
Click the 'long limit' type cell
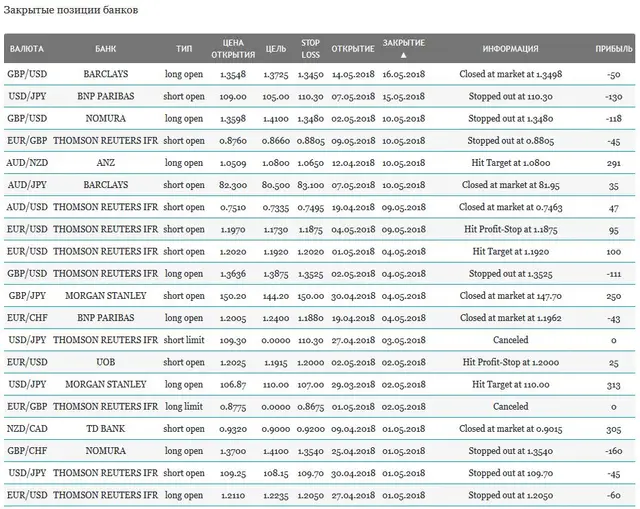pos(184,407)
